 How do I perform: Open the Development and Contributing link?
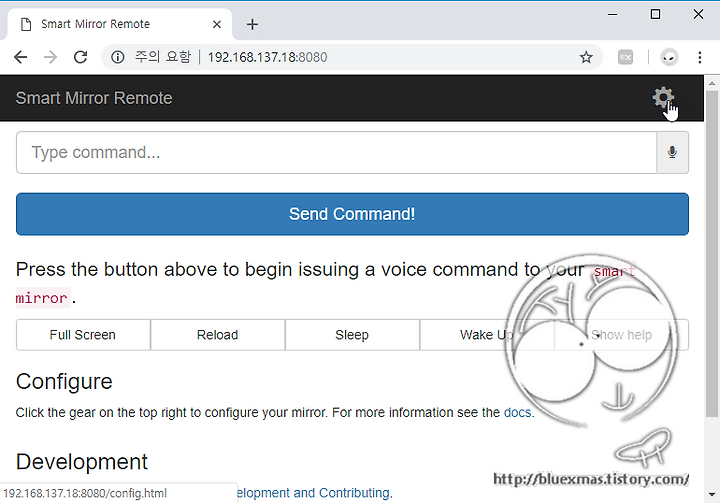tap(315, 493)
